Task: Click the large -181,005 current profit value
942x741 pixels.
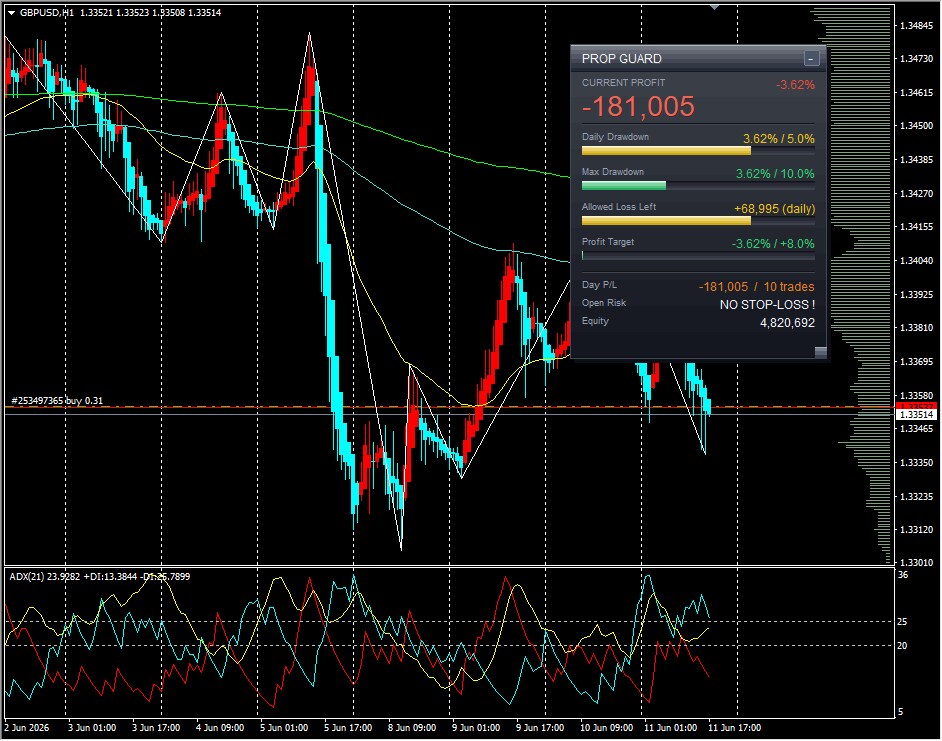Action: 638,107
